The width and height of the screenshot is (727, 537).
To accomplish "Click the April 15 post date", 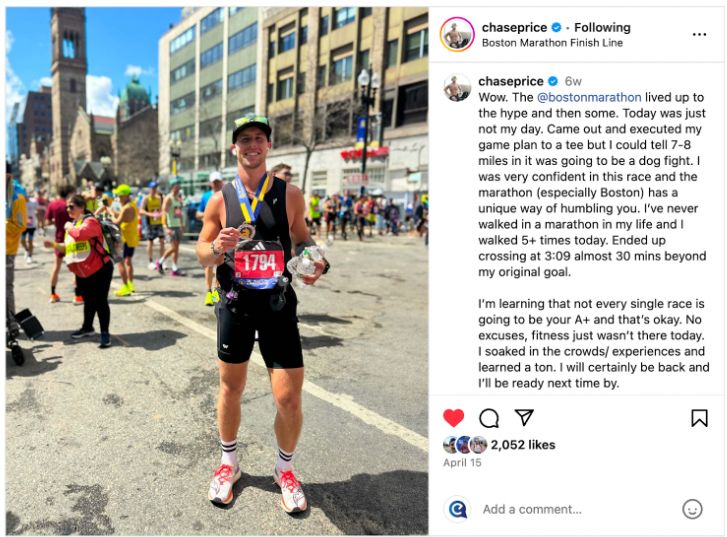I will coord(462,462).
